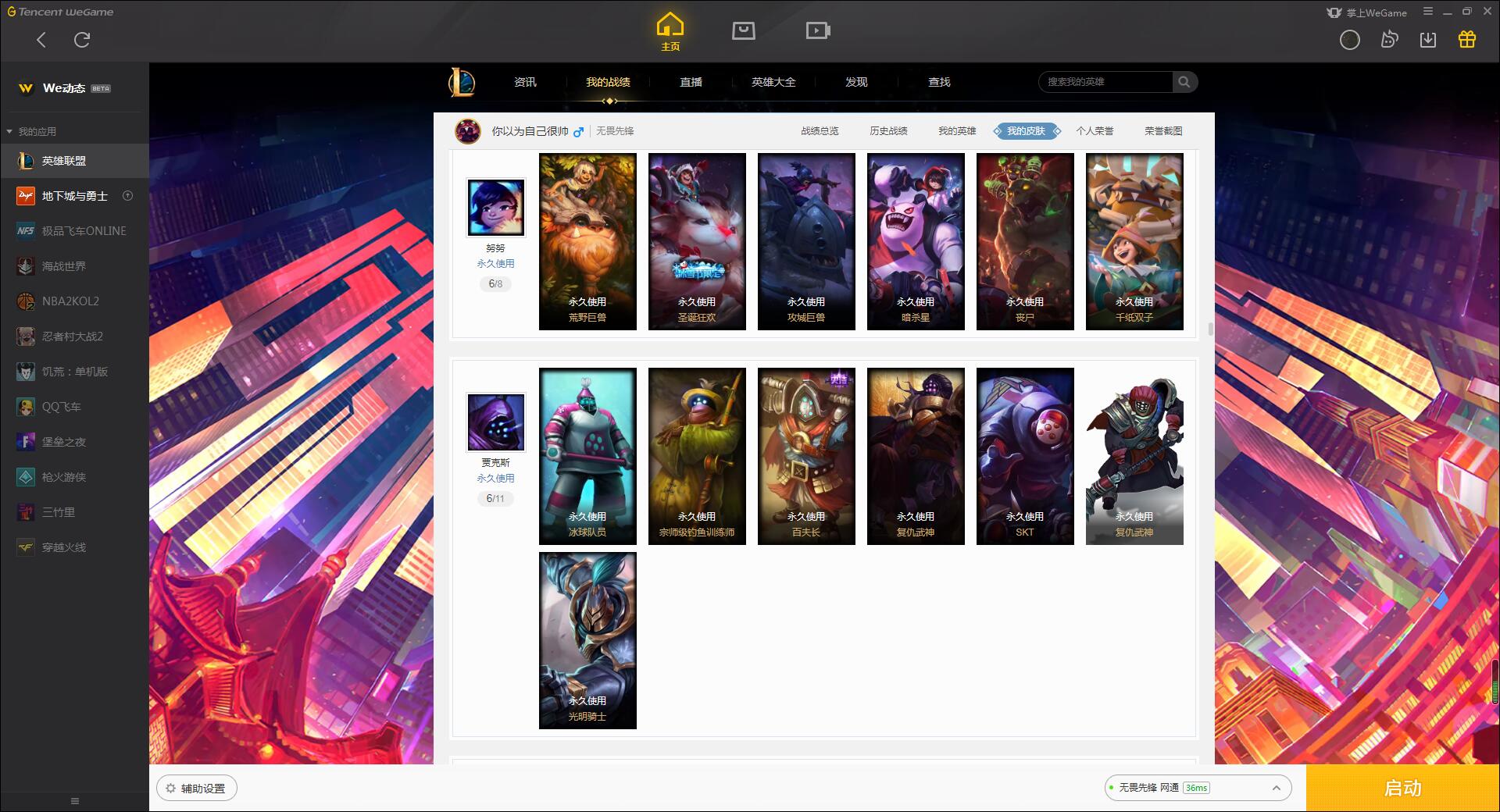
Task: Select NBA2KOL2 in the sidebar
Action: point(74,301)
